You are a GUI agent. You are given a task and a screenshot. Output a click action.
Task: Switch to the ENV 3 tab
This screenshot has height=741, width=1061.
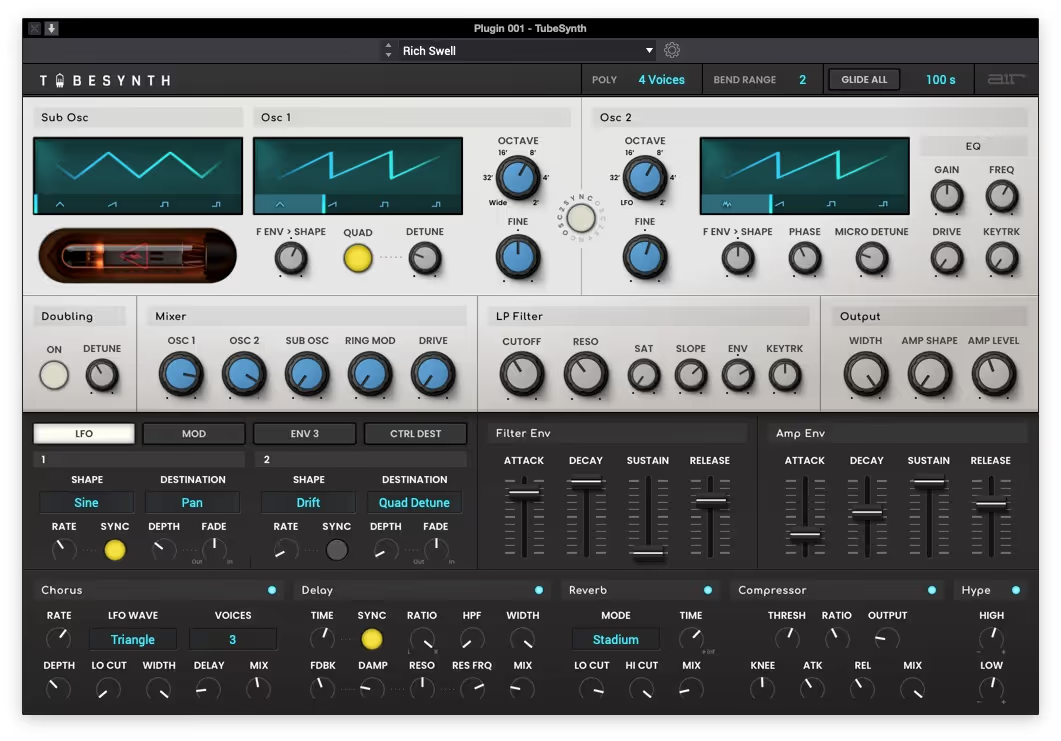[304, 434]
